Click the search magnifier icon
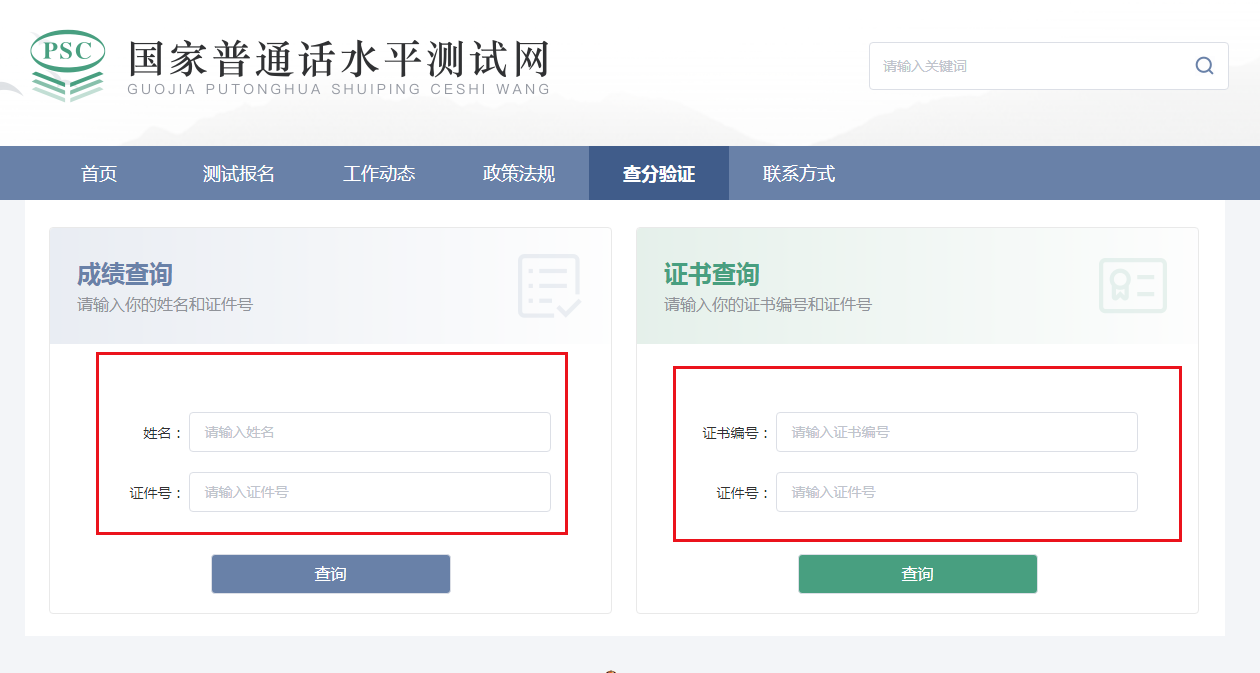The image size is (1260, 673). 1204,66
